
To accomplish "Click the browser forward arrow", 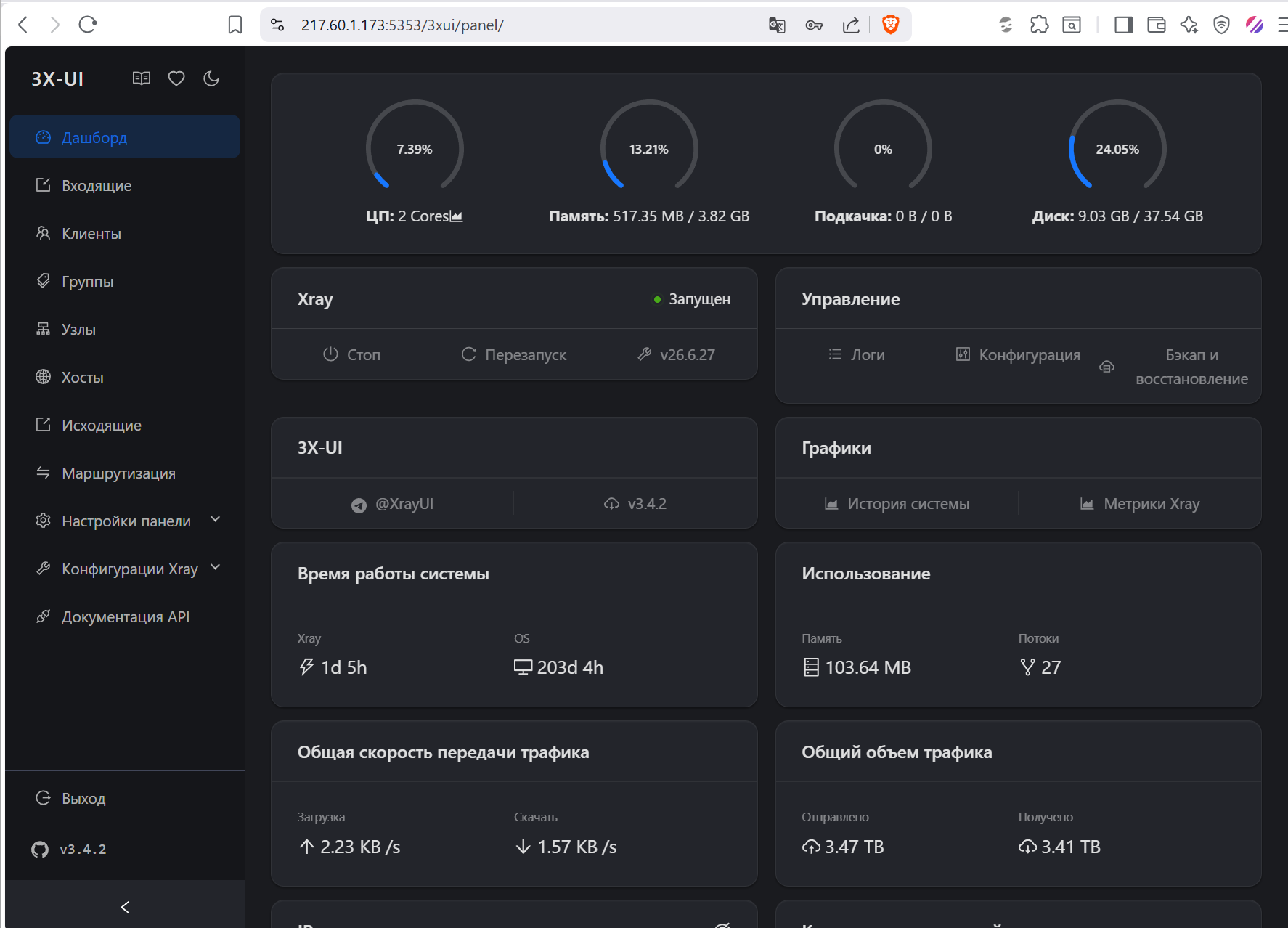I will (x=55, y=25).
